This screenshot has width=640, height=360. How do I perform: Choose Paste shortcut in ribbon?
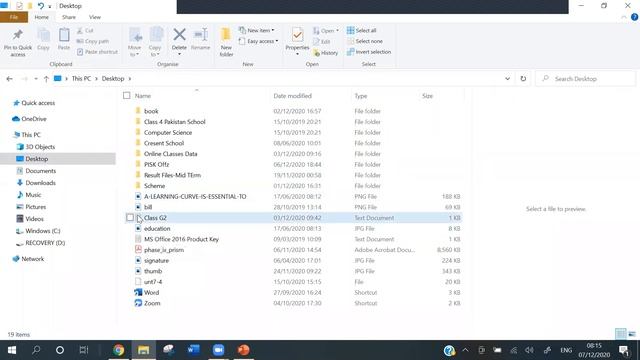(x=97, y=52)
